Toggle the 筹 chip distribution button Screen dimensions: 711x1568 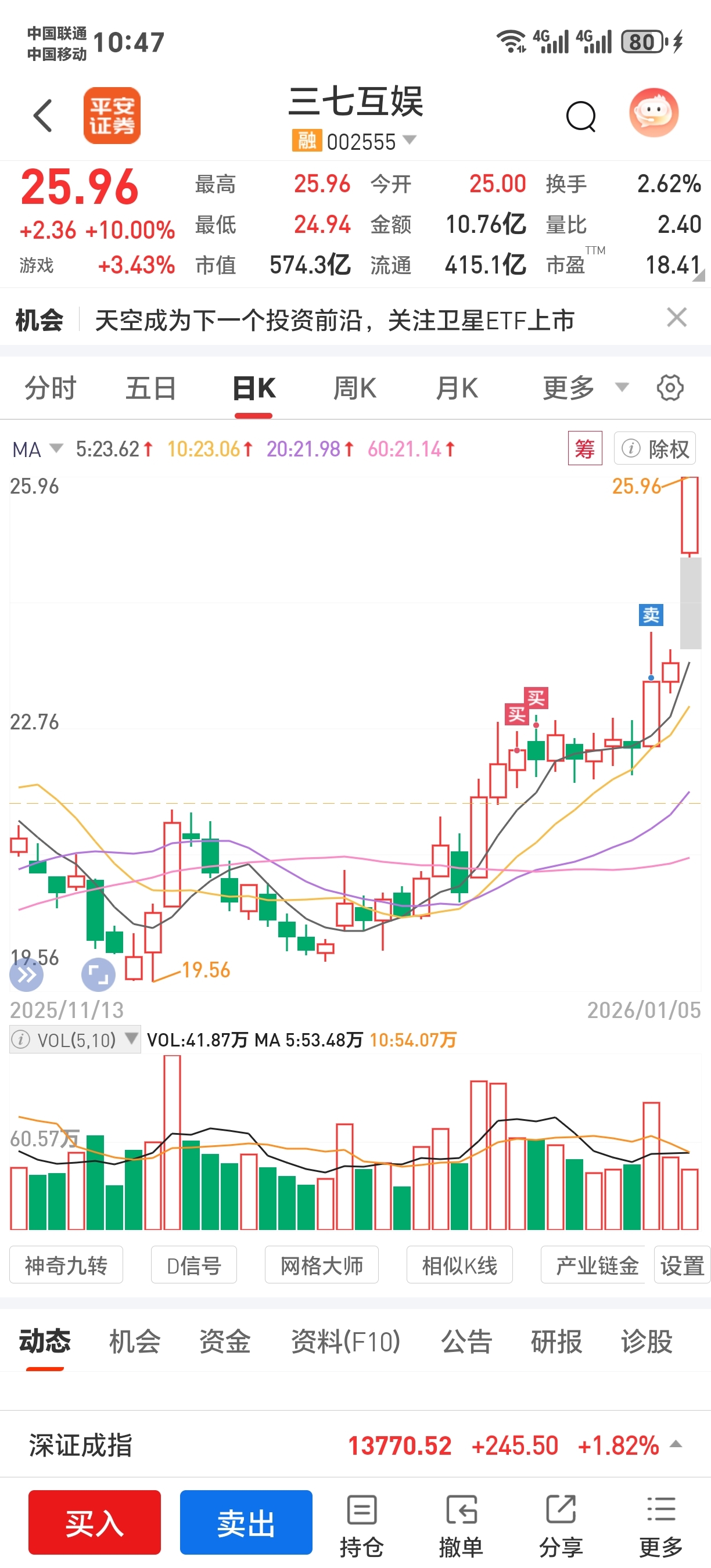pos(585,448)
